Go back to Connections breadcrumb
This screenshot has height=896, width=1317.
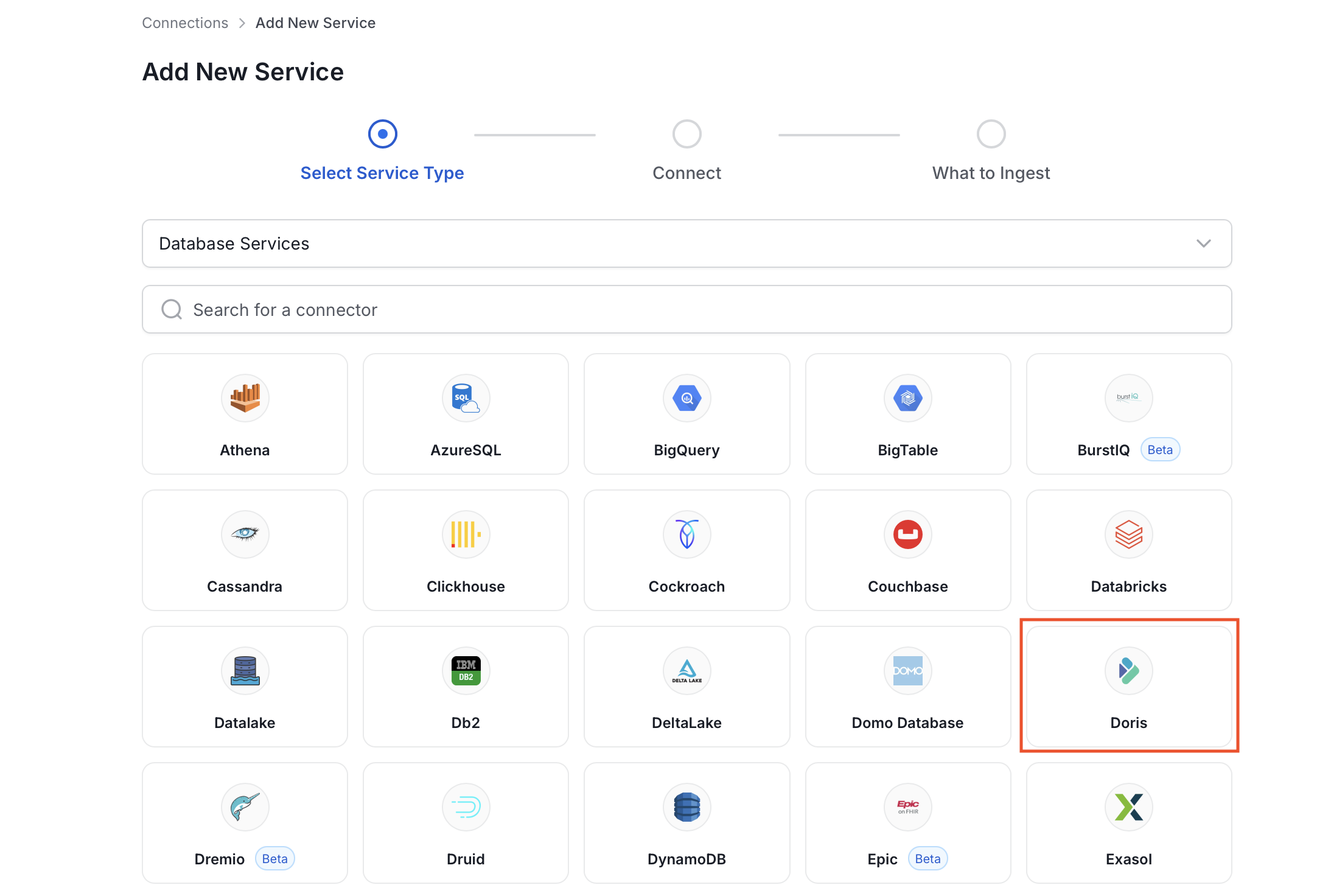[x=185, y=23]
